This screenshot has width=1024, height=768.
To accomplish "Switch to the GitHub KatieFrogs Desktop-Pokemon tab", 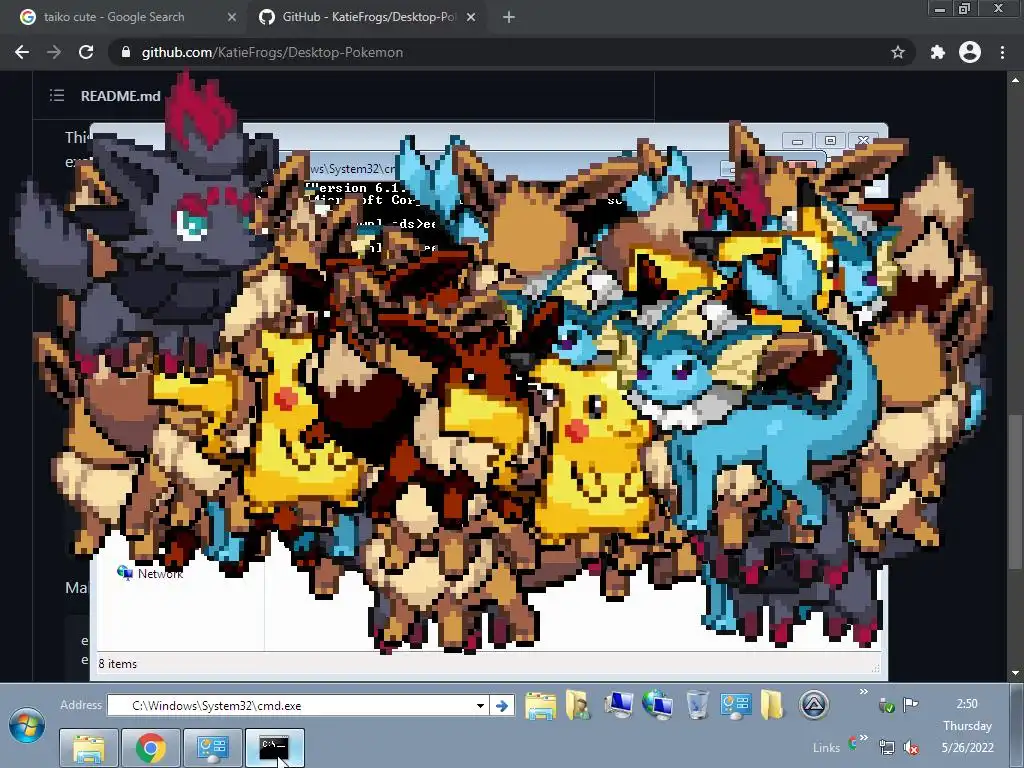I will pyautogui.click(x=368, y=17).
